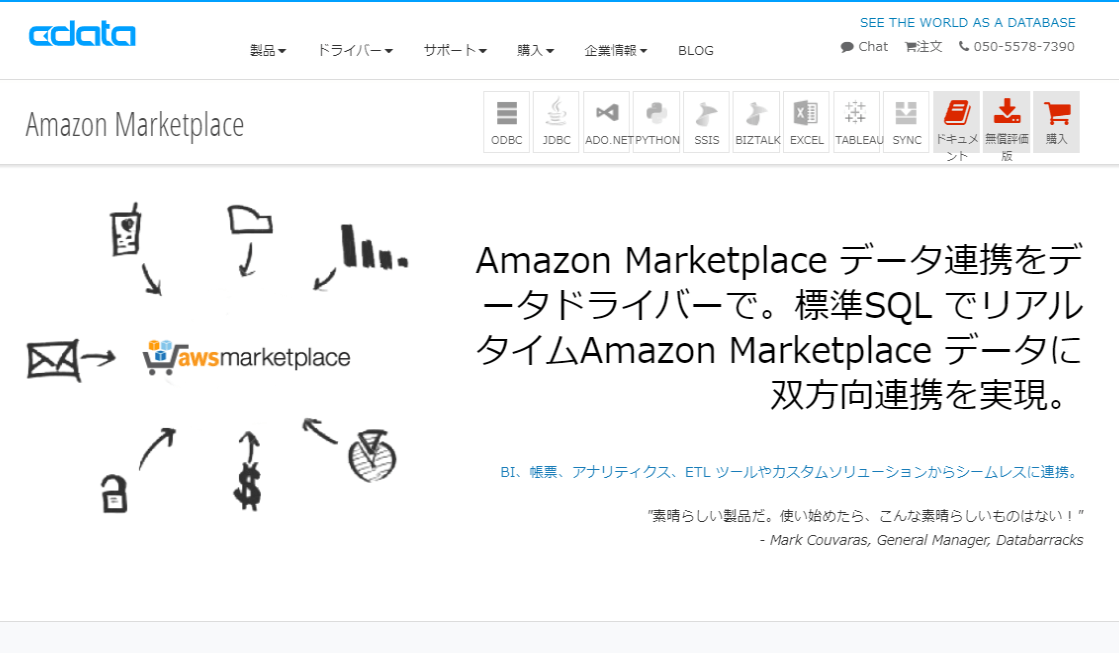Click the SEE THE WORLD AS A DATABASE tagline
1119x653 pixels.
tap(967, 23)
